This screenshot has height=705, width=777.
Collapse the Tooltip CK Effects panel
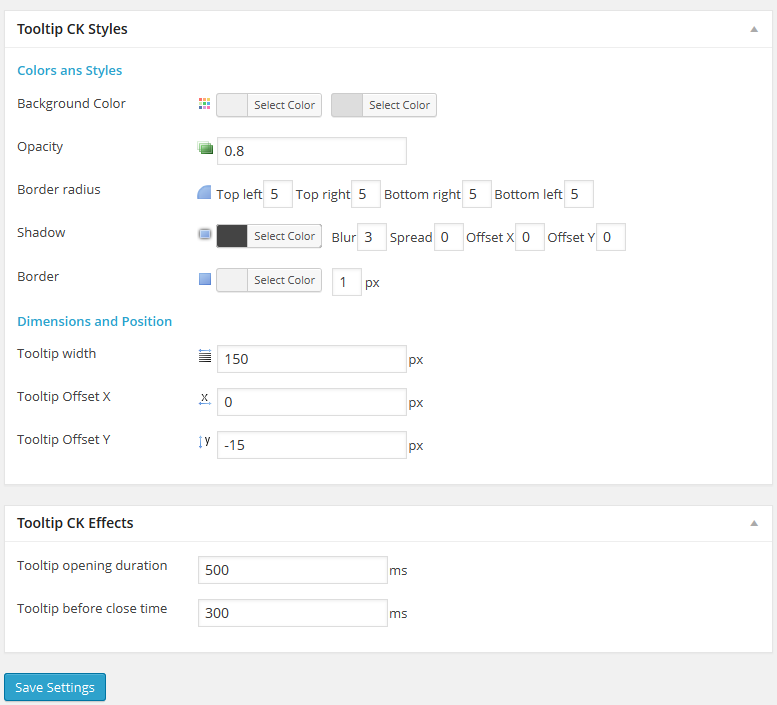[754, 523]
